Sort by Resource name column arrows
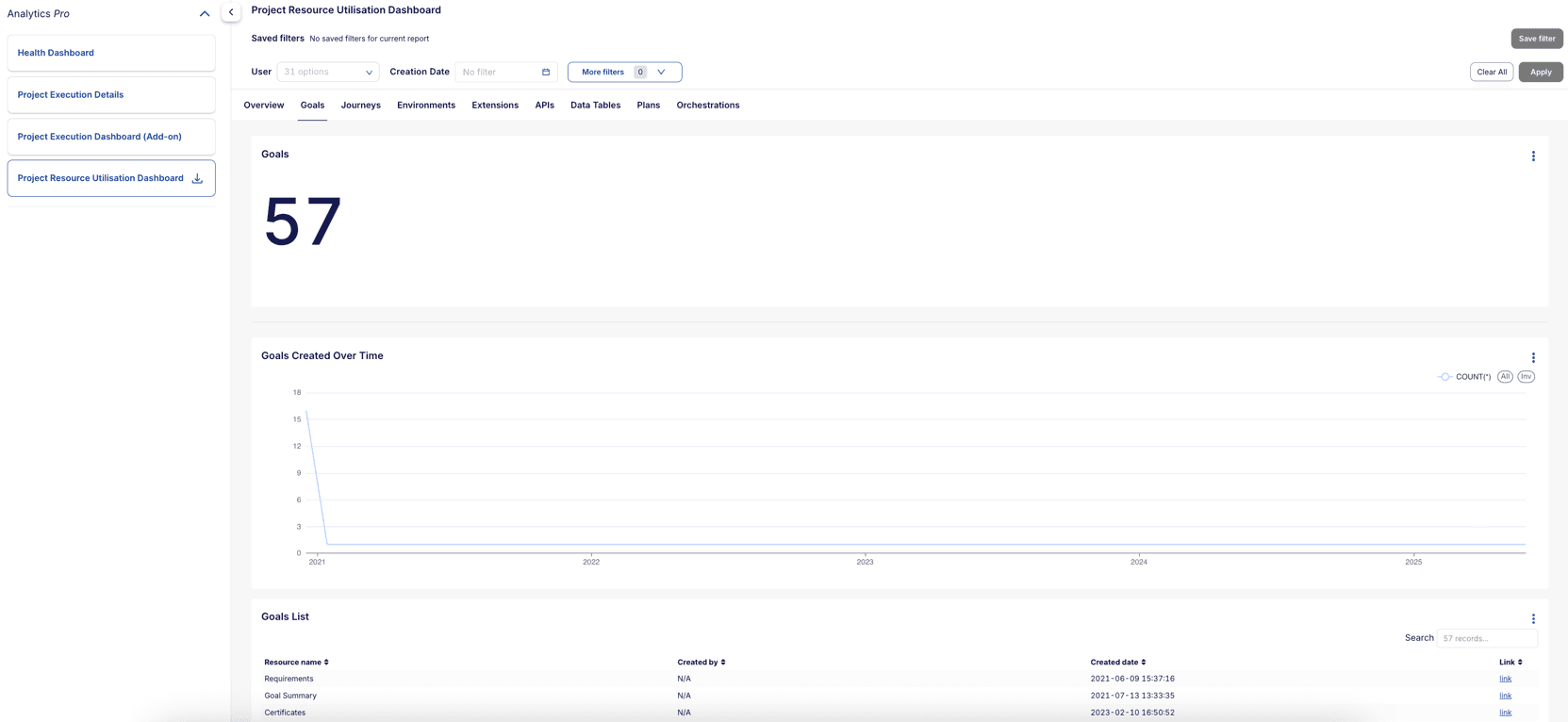This screenshot has width=1568, height=722. pos(326,663)
